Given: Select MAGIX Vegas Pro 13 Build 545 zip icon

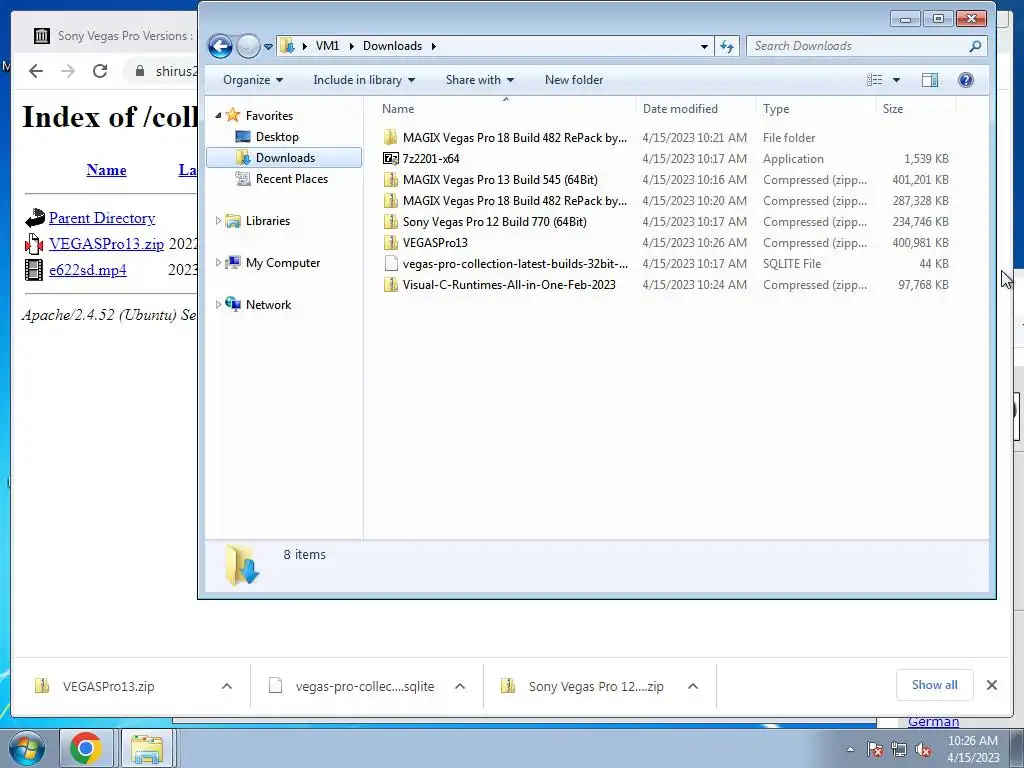Looking at the screenshot, I should pos(391,180).
